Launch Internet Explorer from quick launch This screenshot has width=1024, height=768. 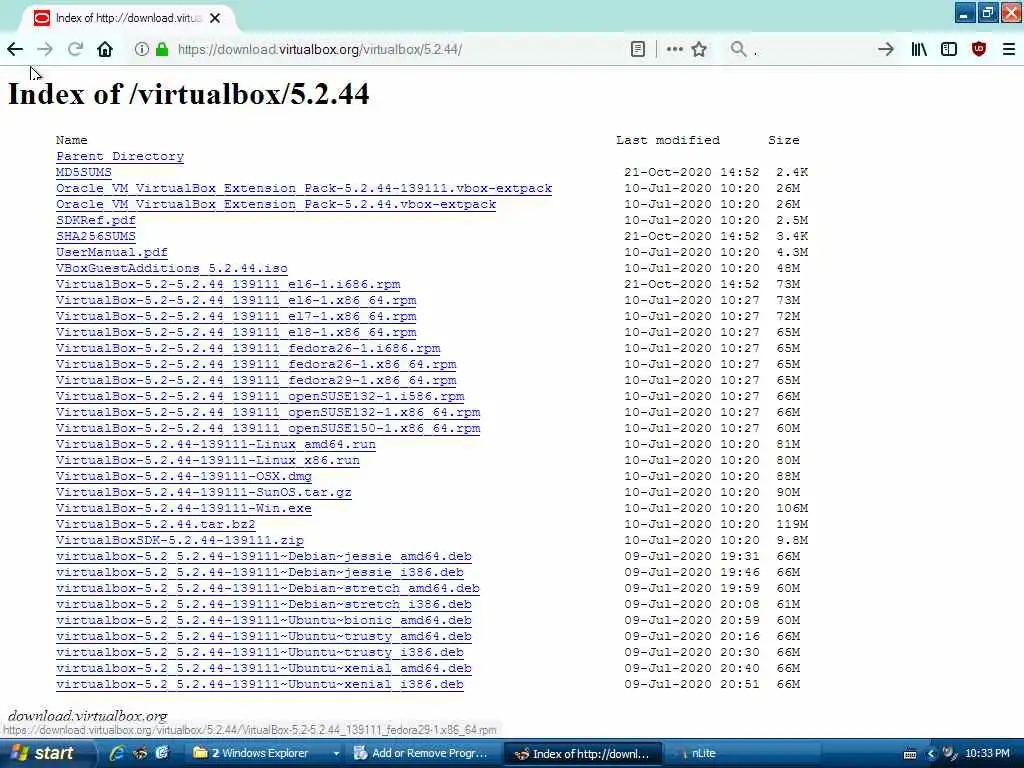click(117, 753)
